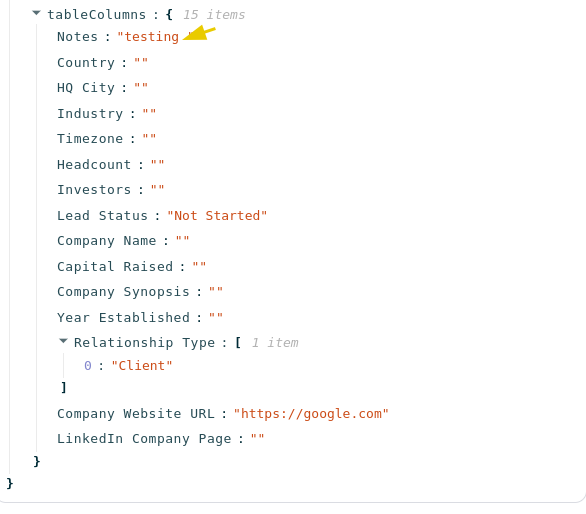Select the Headcount key
The width and height of the screenshot is (586, 514).
click(x=94, y=164)
